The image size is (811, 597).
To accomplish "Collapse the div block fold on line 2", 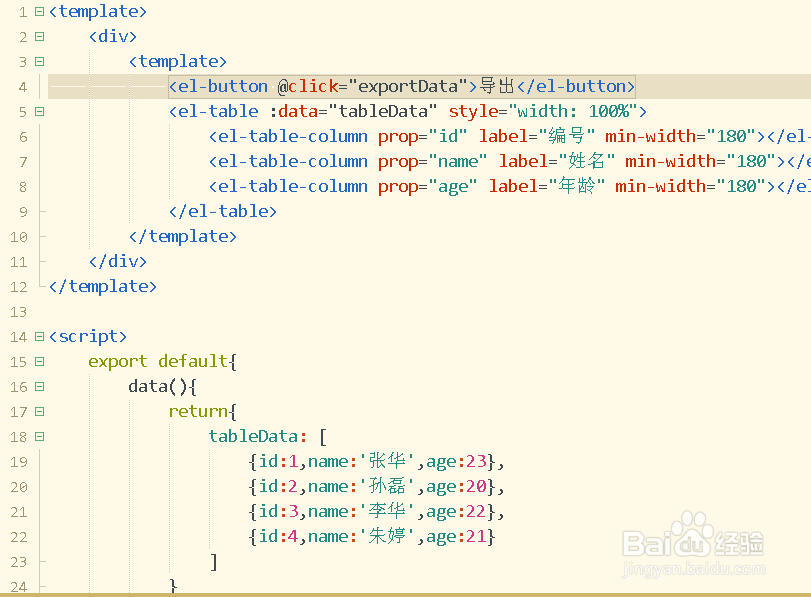I will pyautogui.click(x=39, y=36).
